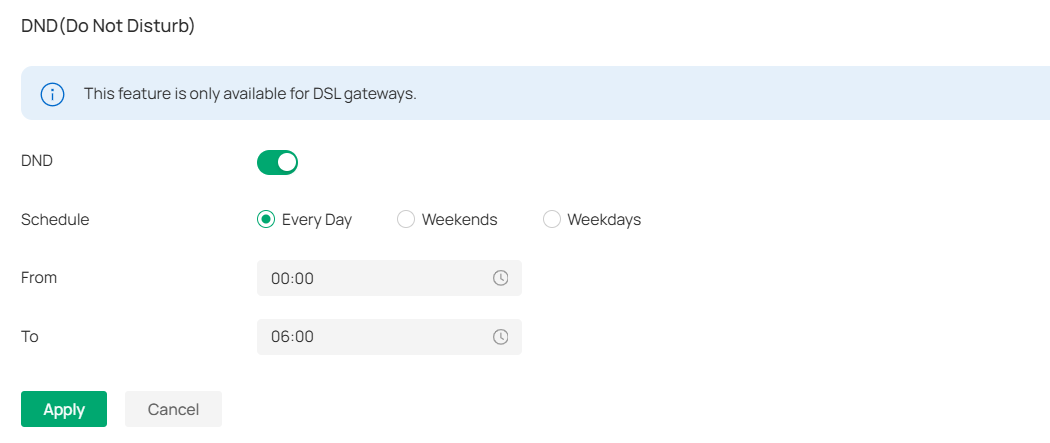Click the To row label
Screen dimensions: 1050x443
[30, 337]
